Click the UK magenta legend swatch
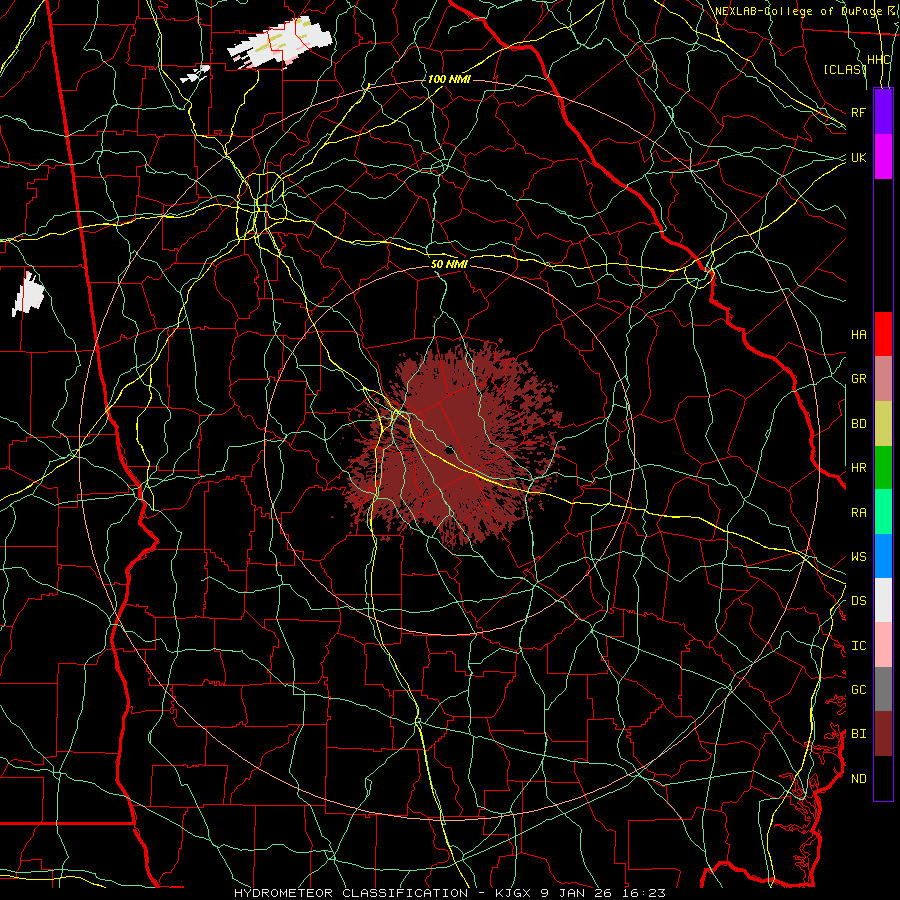The height and width of the screenshot is (900, 900). click(x=883, y=157)
